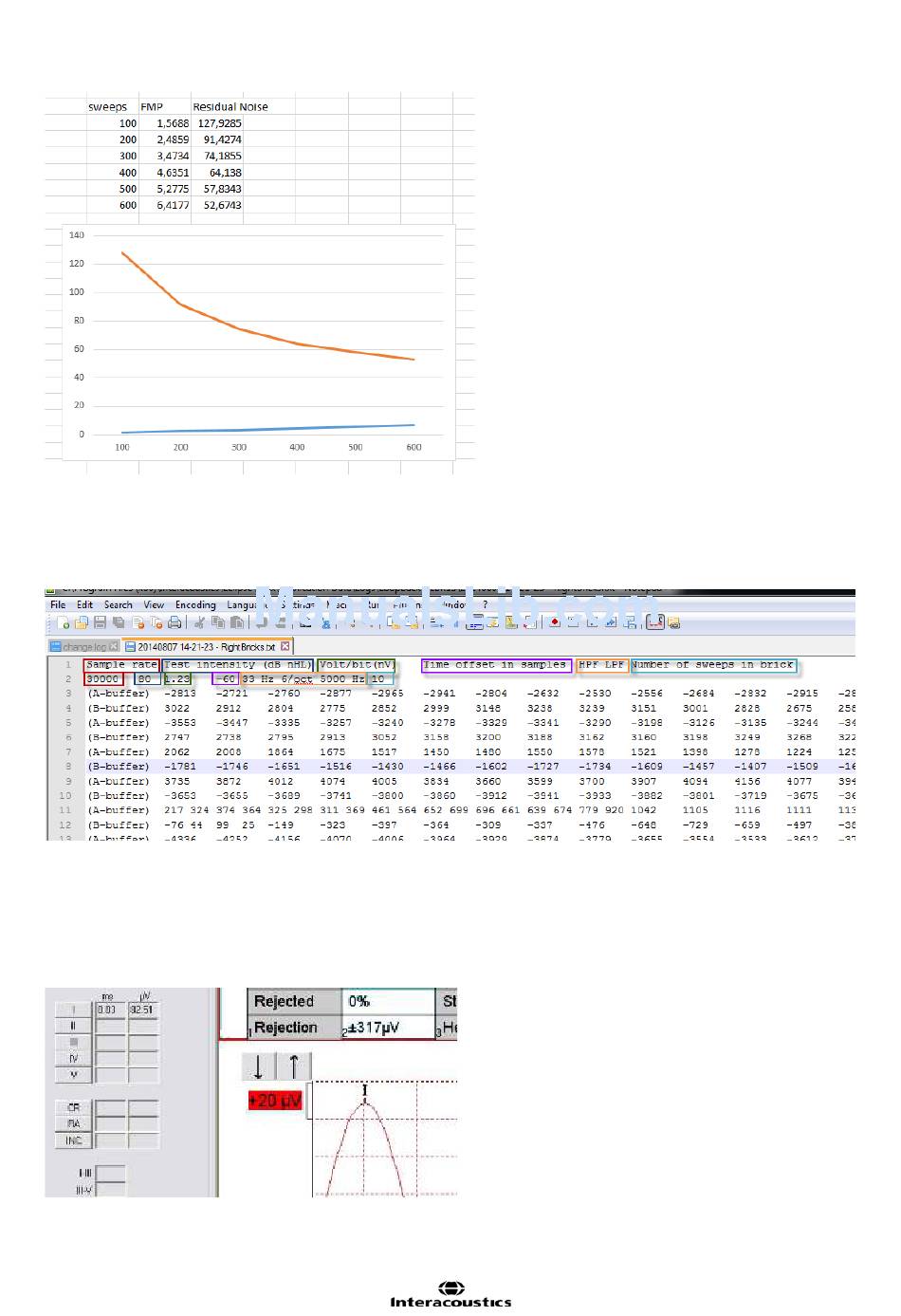Open the Search menu
Viewport: 901px width, 1316px height.
(119, 604)
